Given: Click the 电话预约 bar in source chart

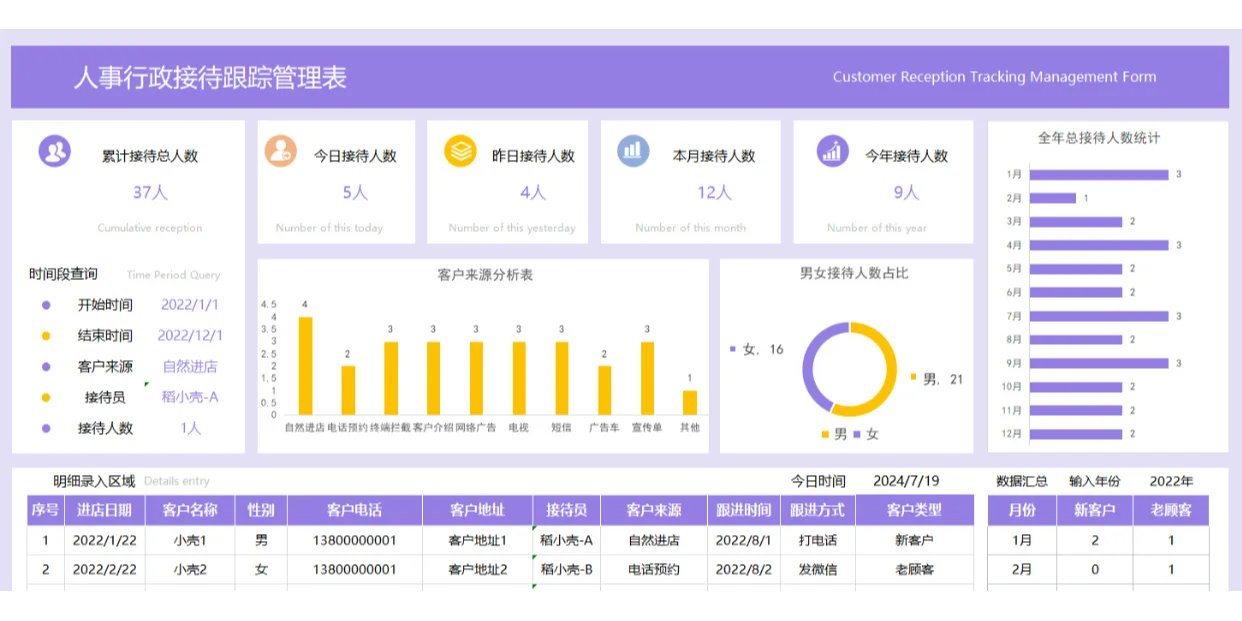Looking at the screenshot, I should (348, 390).
